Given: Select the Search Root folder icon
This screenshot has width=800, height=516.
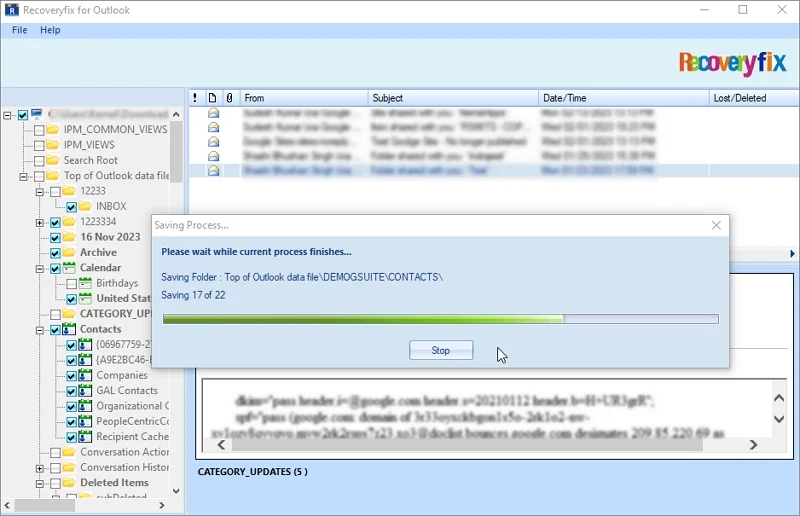Looking at the screenshot, I should (x=53, y=160).
